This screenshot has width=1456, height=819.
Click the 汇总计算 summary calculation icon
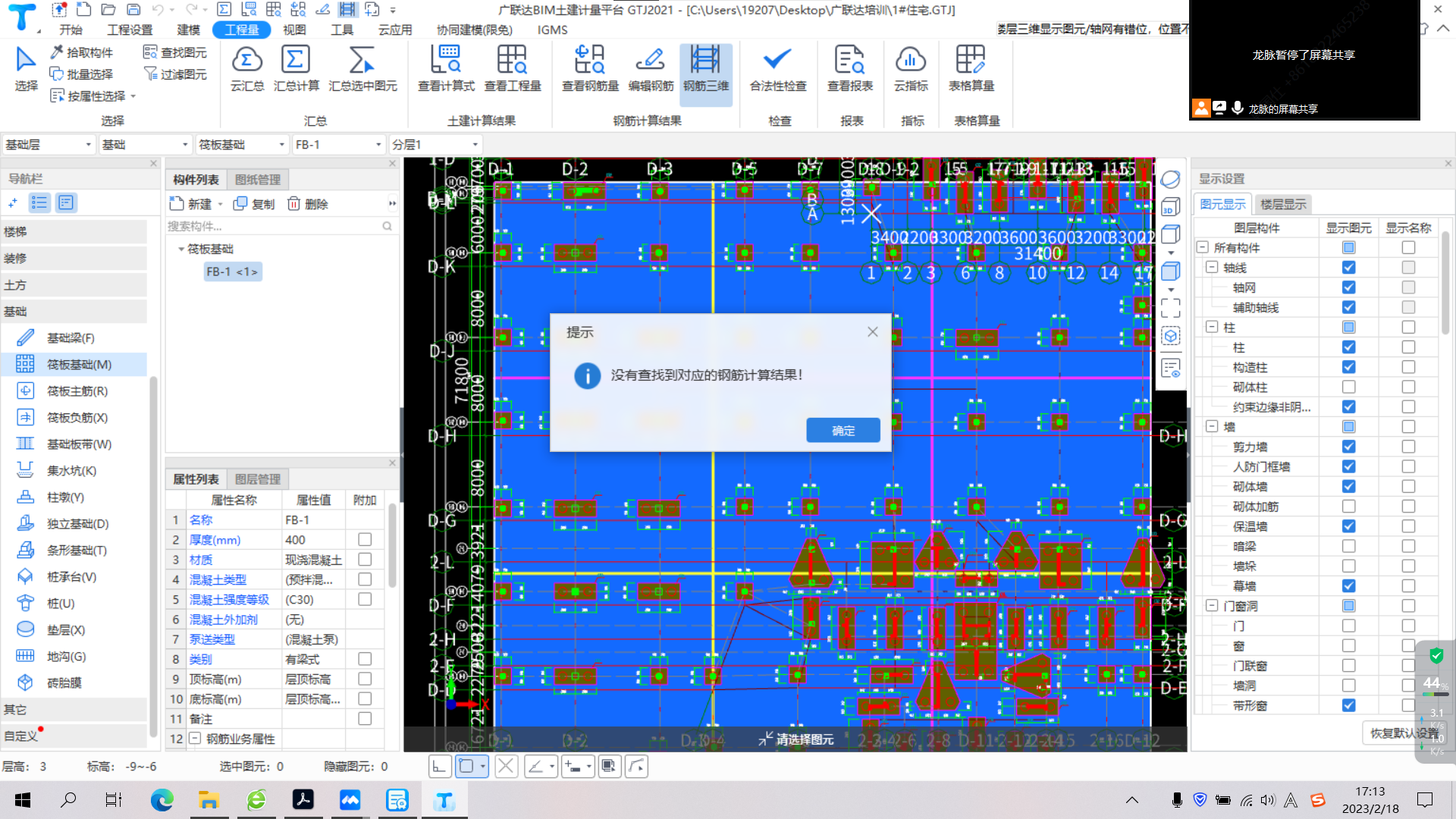[x=296, y=68]
